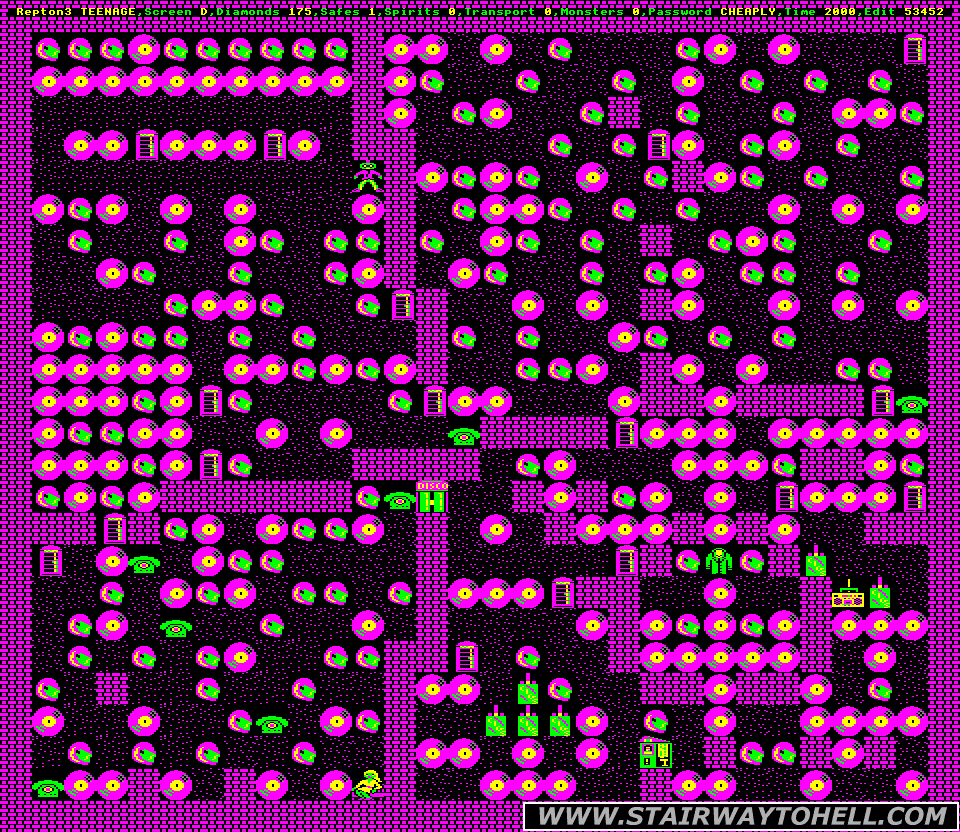Click the Monsters 0 counter

pyautogui.click(x=600, y=12)
